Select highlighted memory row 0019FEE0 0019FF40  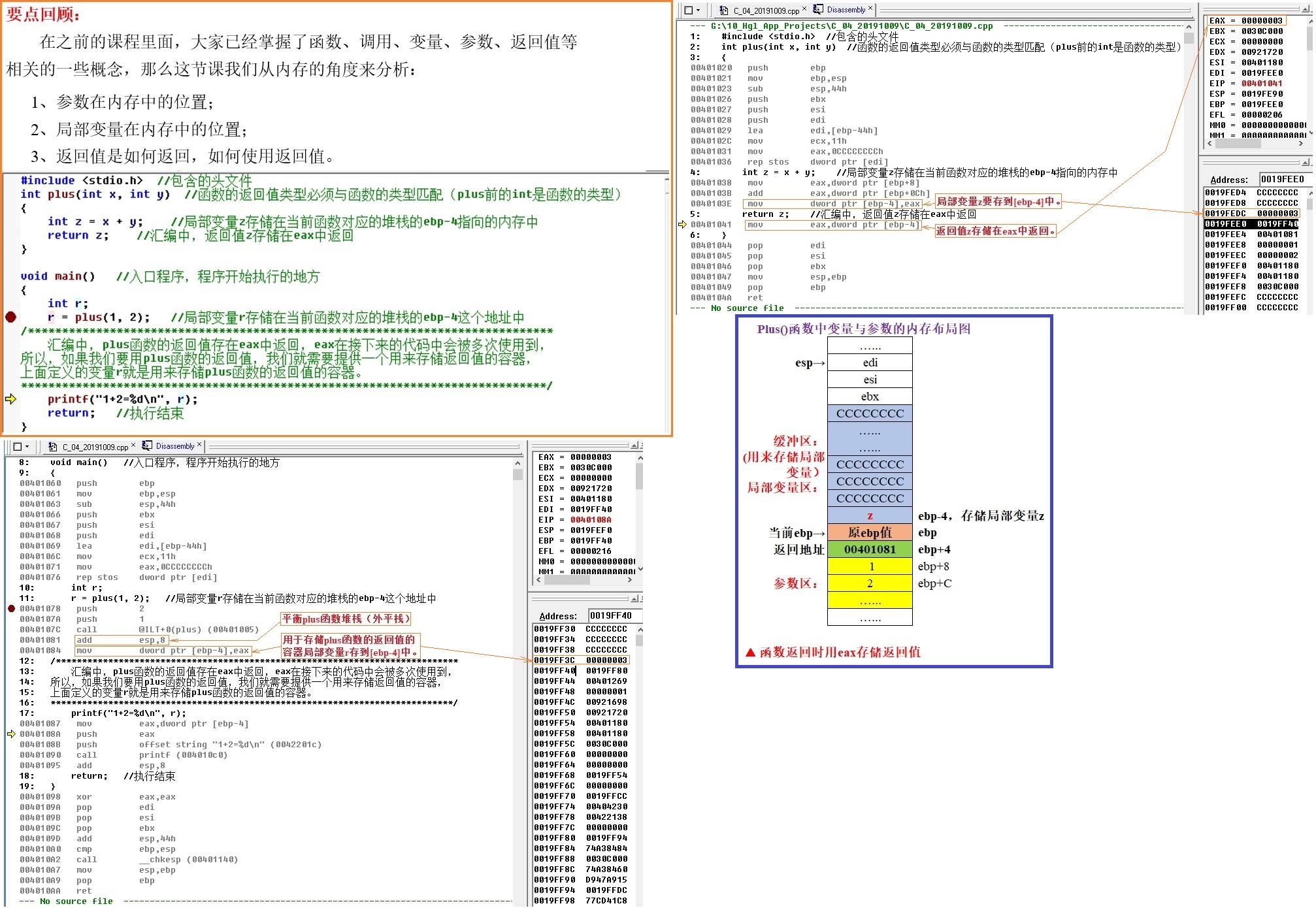1251,223
